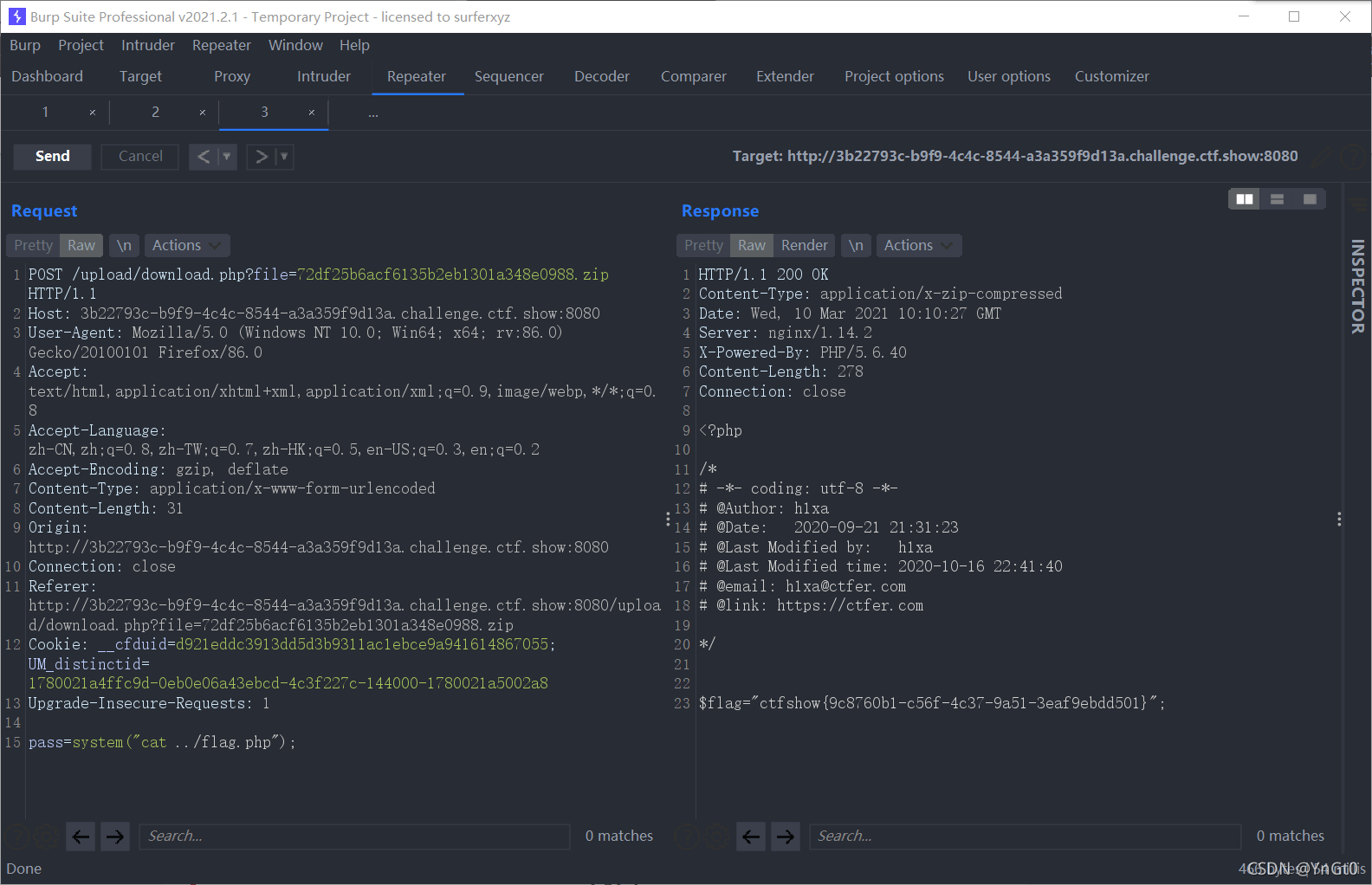Open the Project menu

tap(81, 45)
